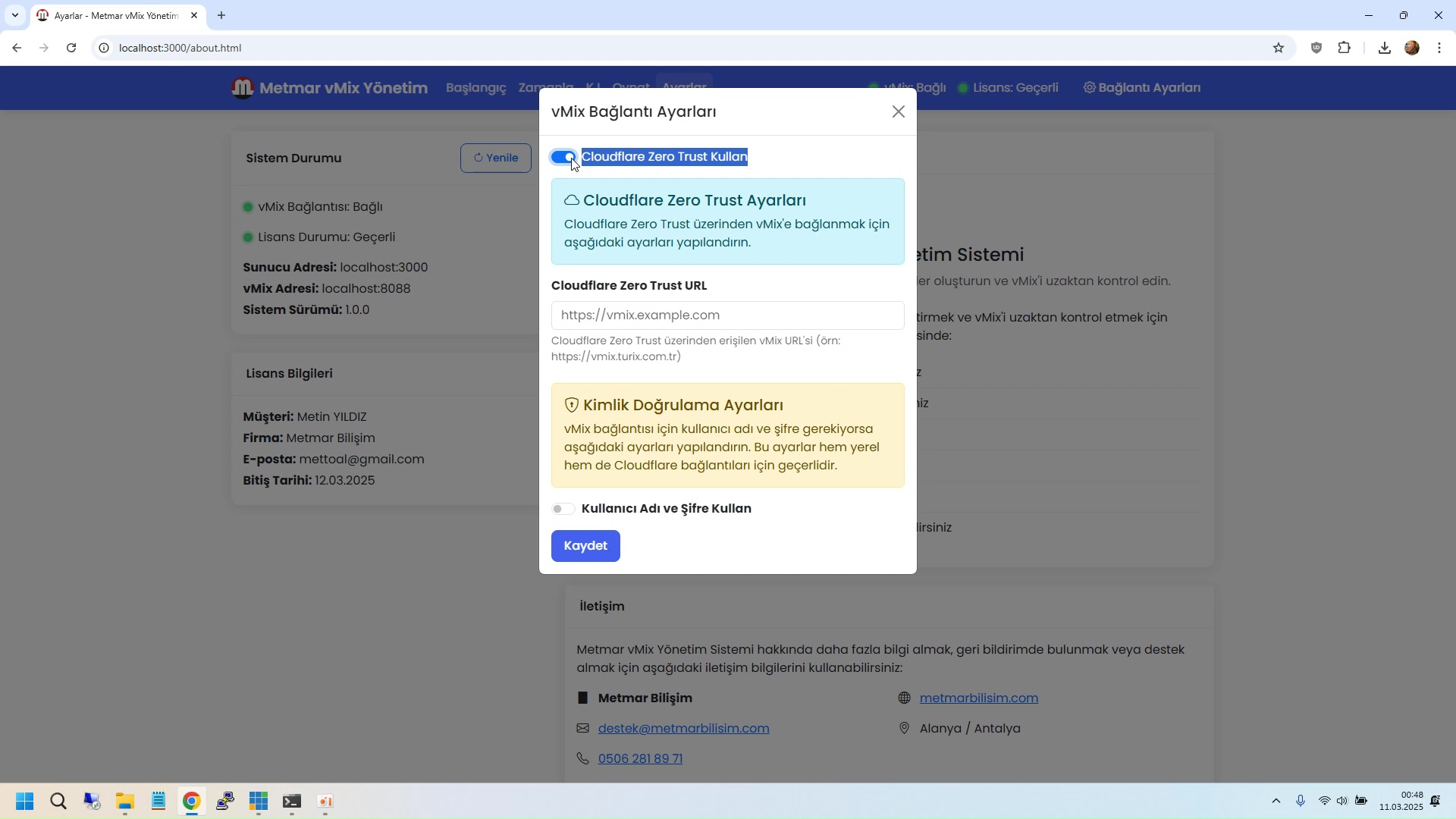Click the Müşteri name Metin YILDIZ

point(332,417)
